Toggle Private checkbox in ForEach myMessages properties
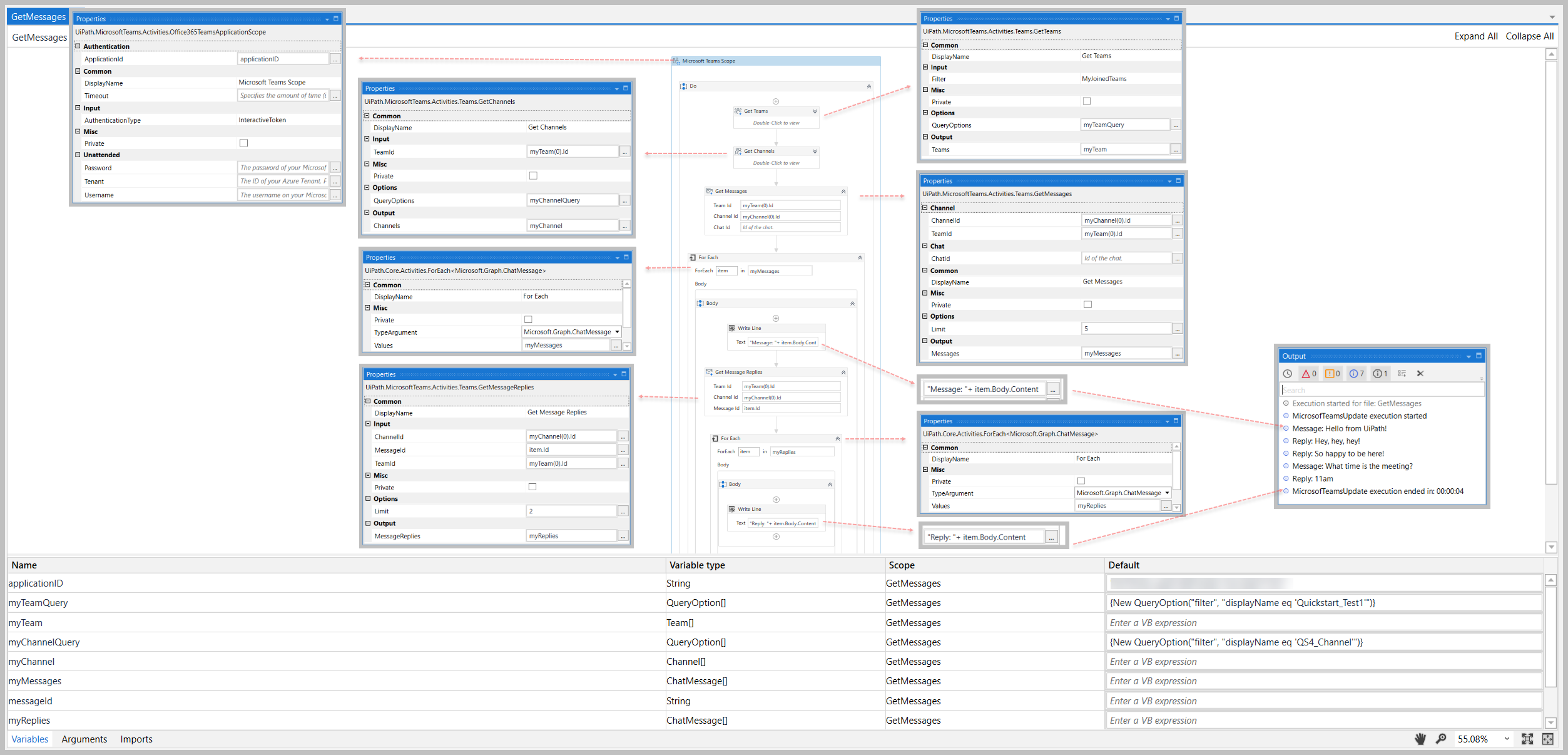 pos(528,320)
